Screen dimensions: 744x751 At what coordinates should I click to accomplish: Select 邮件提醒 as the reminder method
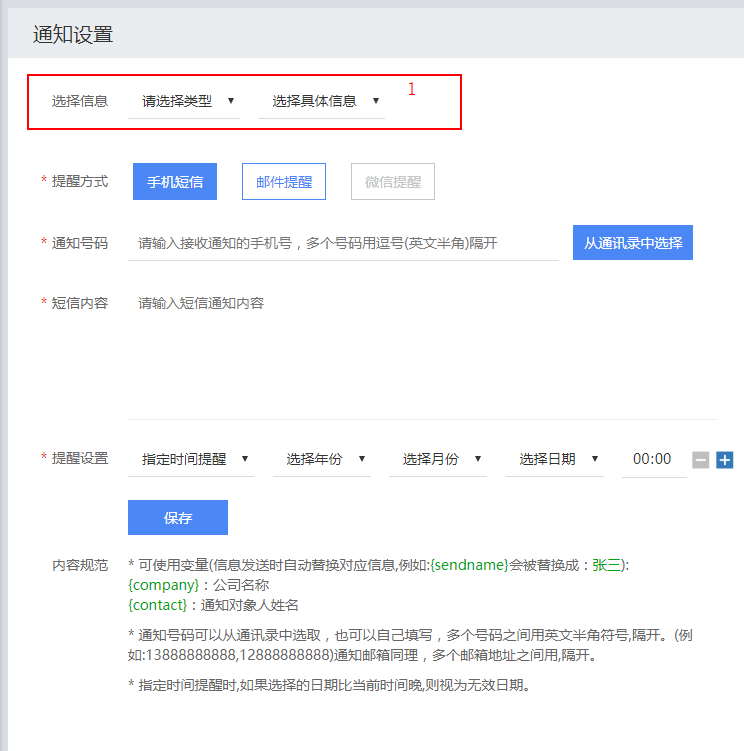pos(284,182)
